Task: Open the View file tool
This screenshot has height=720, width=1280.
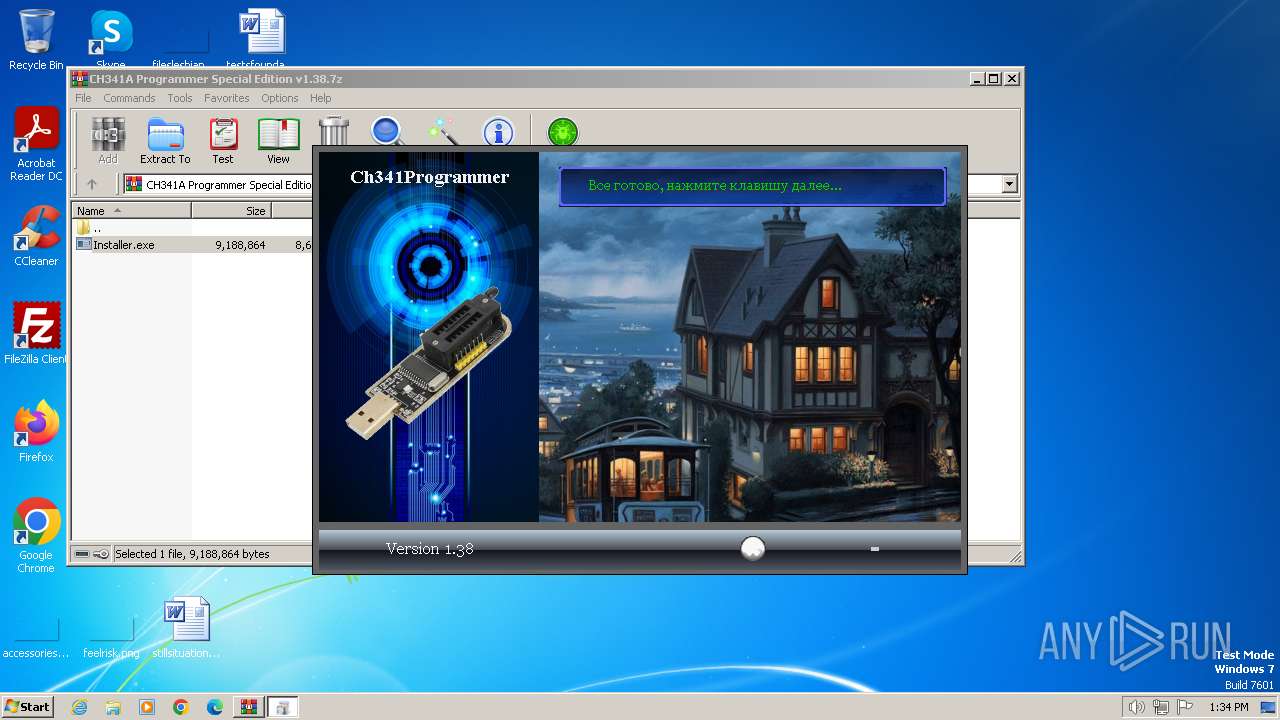Action: 278,141
